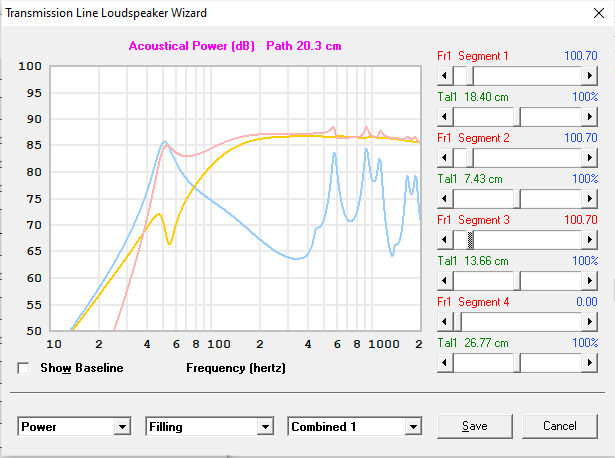Click right arrow of Tal1 13.66 cm slider

[590, 281]
